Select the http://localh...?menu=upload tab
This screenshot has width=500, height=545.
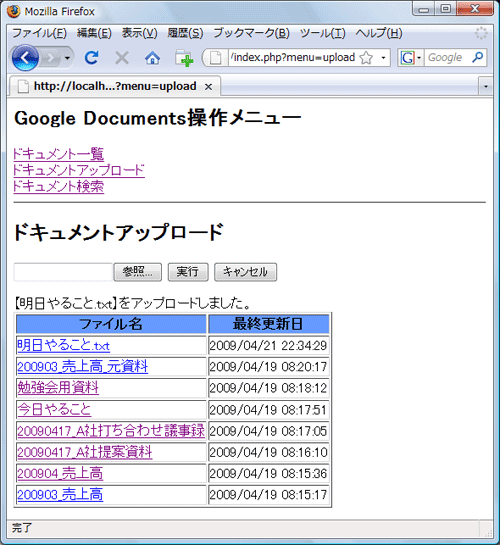pyautogui.click(x=115, y=86)
